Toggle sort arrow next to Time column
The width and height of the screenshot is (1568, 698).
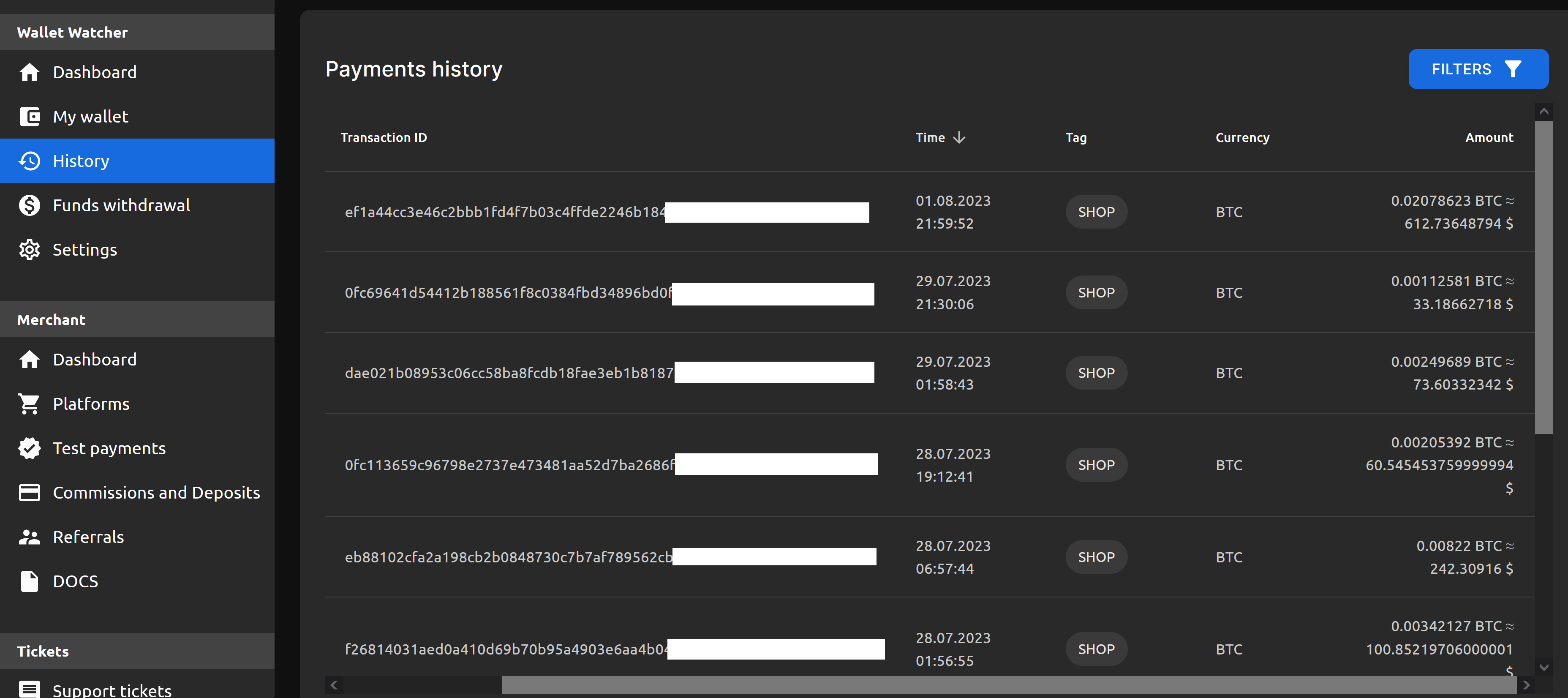click(959, 138)
